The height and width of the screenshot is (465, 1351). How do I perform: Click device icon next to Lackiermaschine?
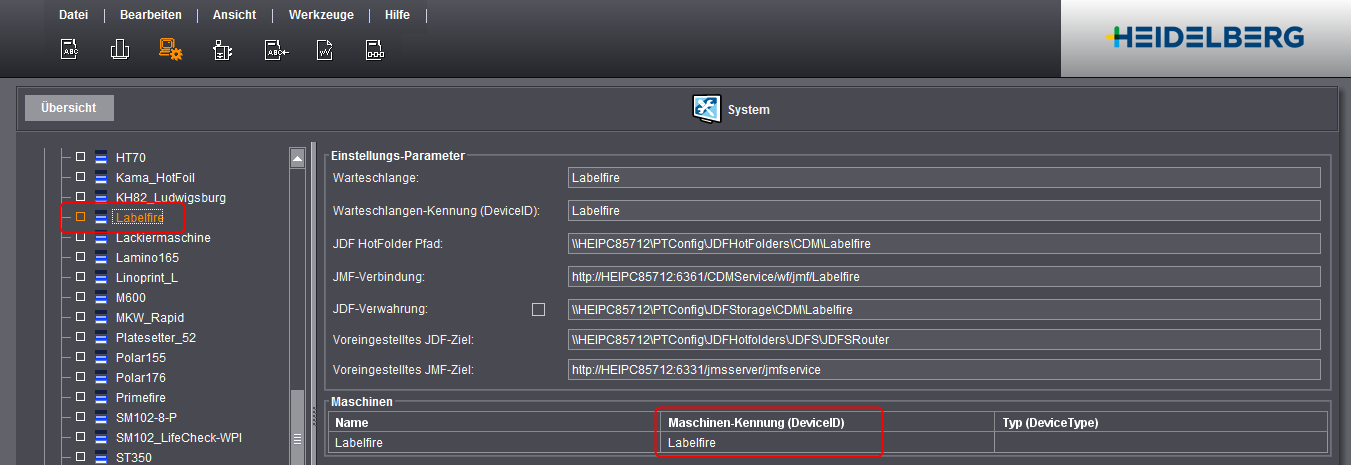(x=101, y=238)
